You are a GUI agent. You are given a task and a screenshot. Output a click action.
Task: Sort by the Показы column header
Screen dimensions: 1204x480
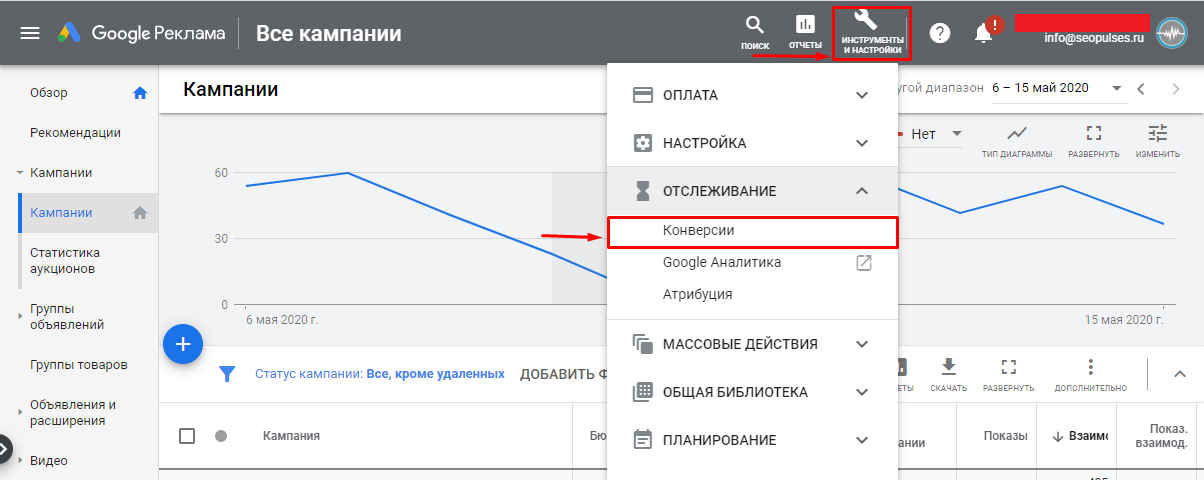point(1005,436)
